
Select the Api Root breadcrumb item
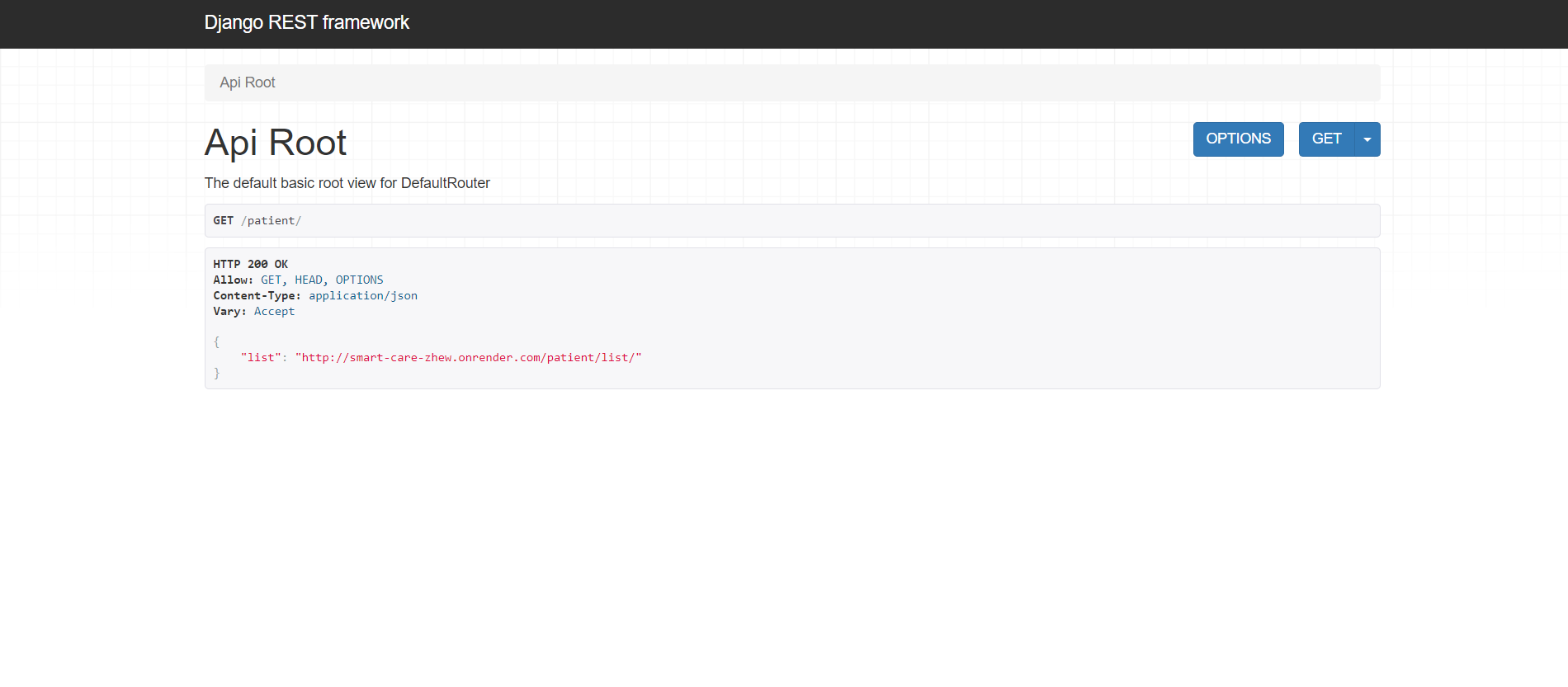[x=247, y=82]
